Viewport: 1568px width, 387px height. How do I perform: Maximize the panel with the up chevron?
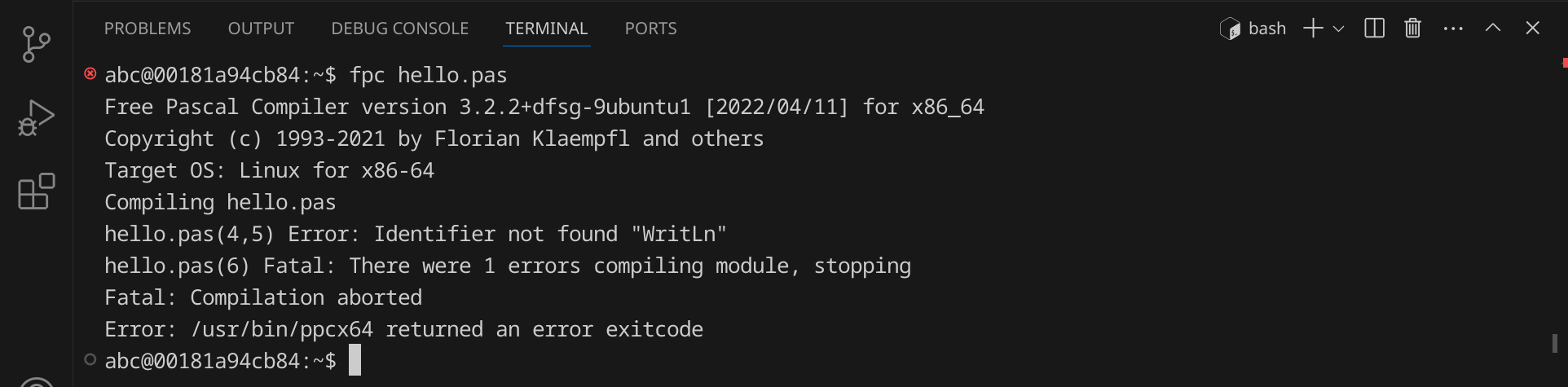(1492, 29)
